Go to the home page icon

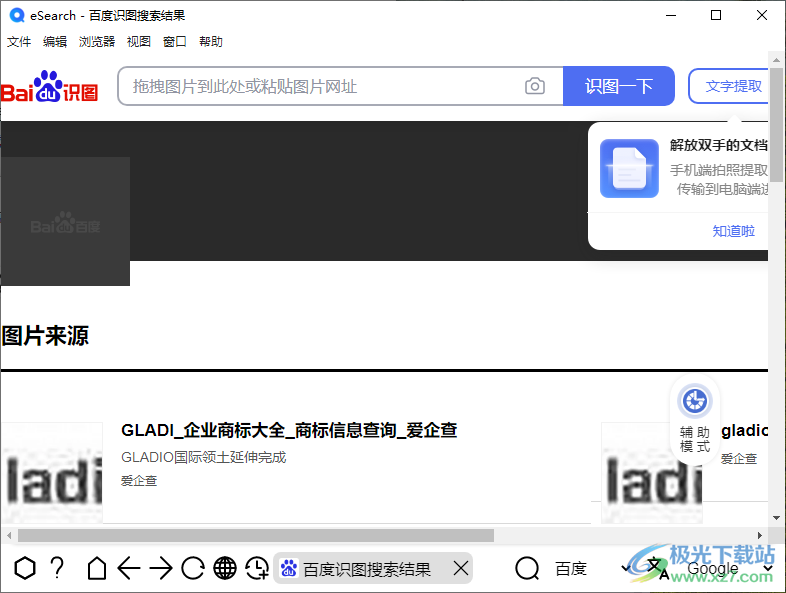97,568
